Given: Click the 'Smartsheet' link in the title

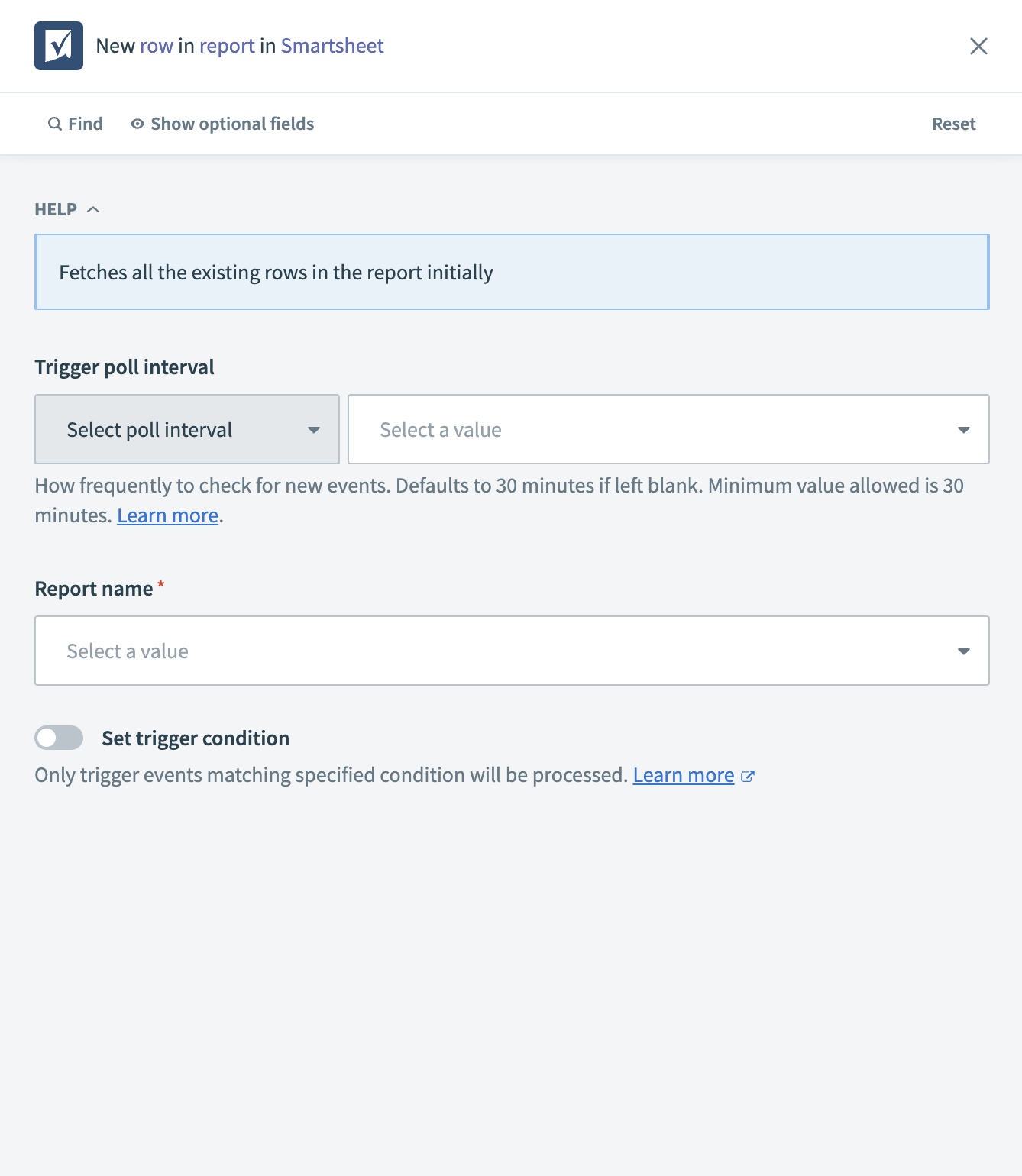Looking at the screenshot, I should coord(332,46).
